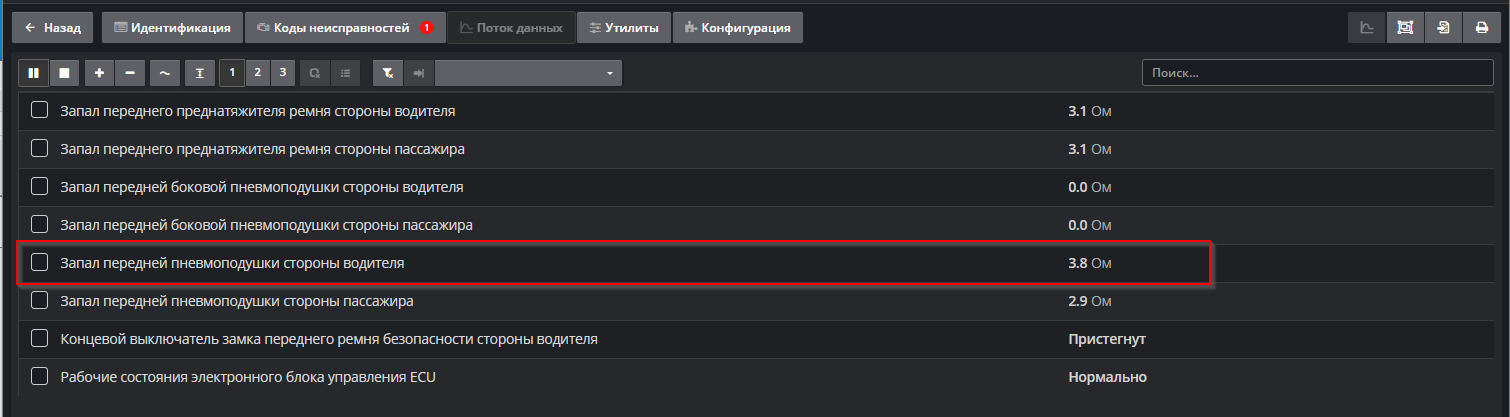
Task: Check the driver front airbag squib row
Action: click(x=40, y=263)
